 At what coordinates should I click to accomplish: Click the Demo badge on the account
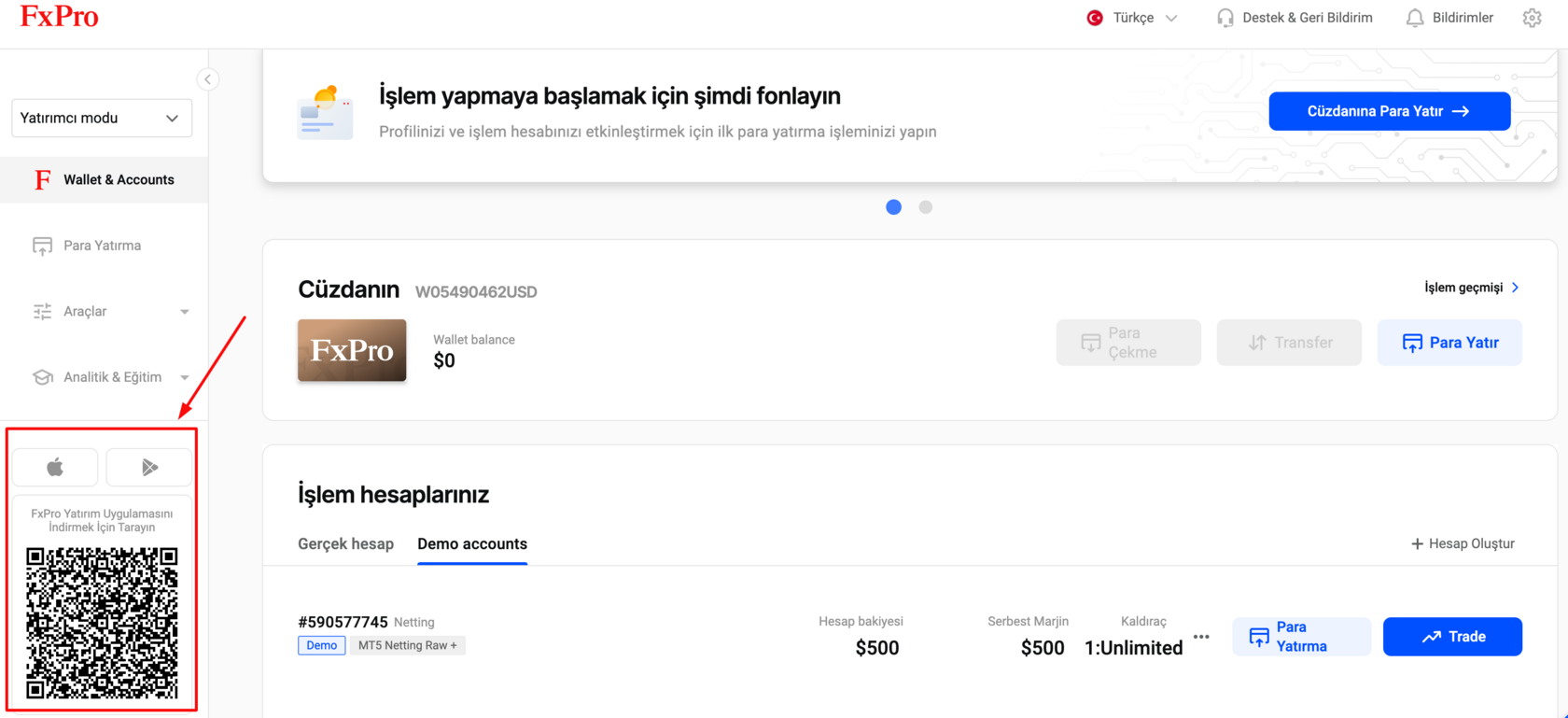(x=322, y=645)
